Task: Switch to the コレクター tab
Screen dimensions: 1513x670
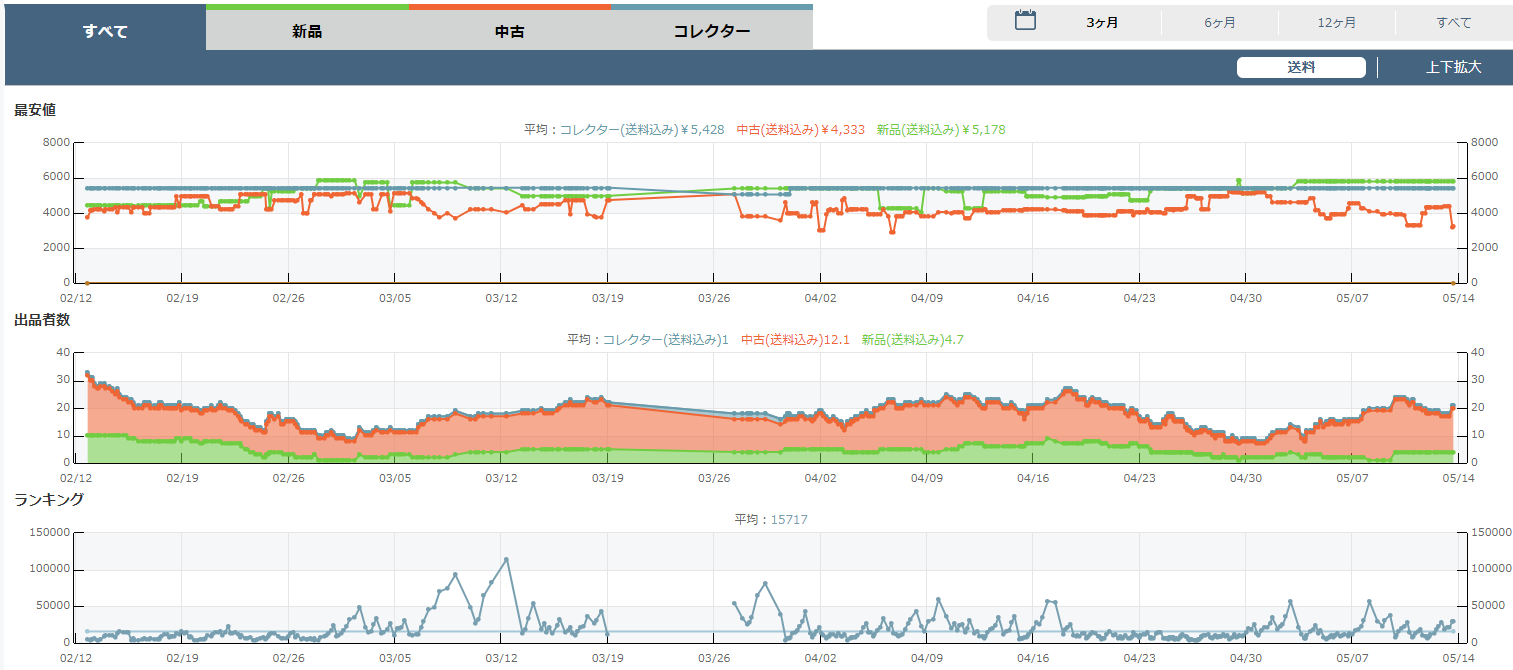Action: pos(711,31)
